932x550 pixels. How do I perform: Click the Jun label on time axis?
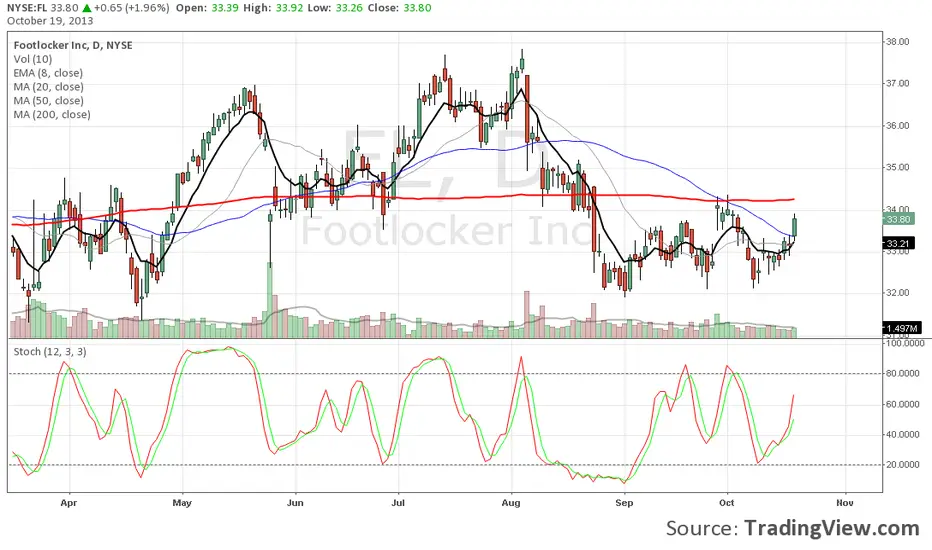pyautogui.click(x=295, y=503)
